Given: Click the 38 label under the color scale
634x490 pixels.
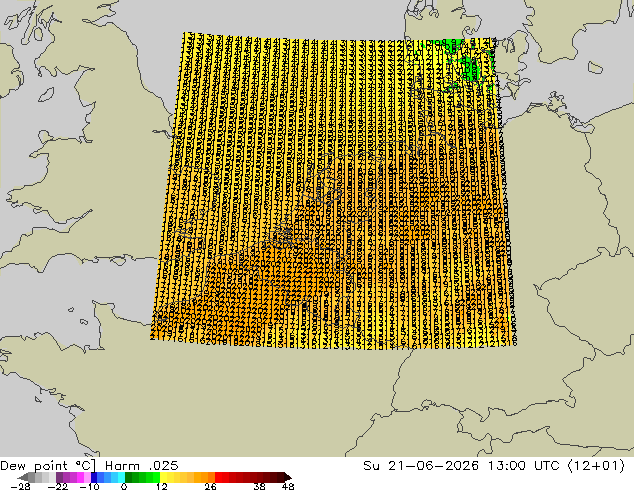Looking at the screenshot, I should tap(259, 486).
